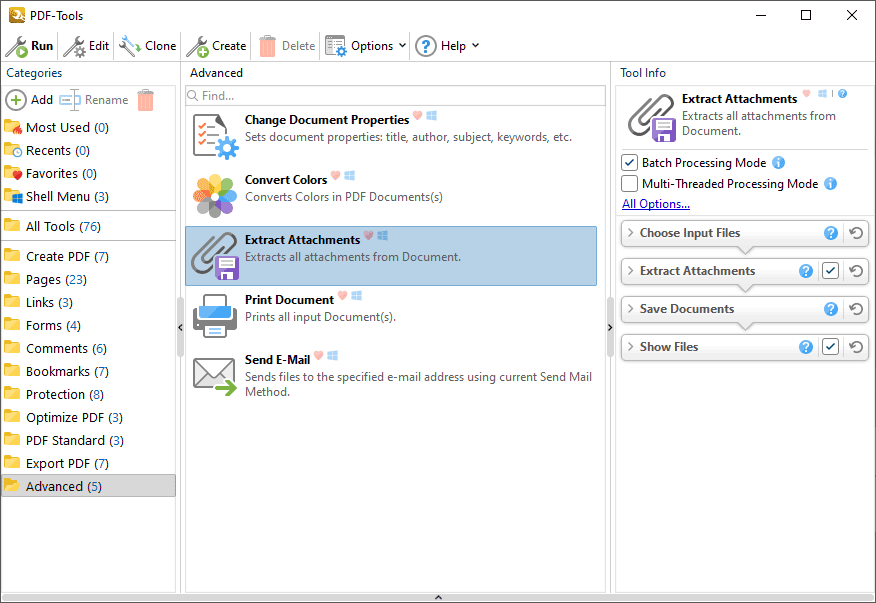The height and width of the screenshot is (603, 876).
Task: Click the Find search field
Action: [x=400, y=96]
